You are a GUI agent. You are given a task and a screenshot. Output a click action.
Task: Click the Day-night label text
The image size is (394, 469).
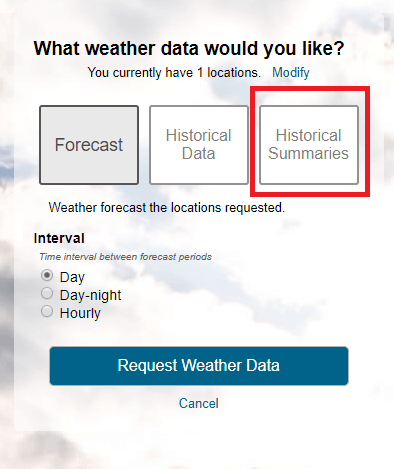[90, 295]
